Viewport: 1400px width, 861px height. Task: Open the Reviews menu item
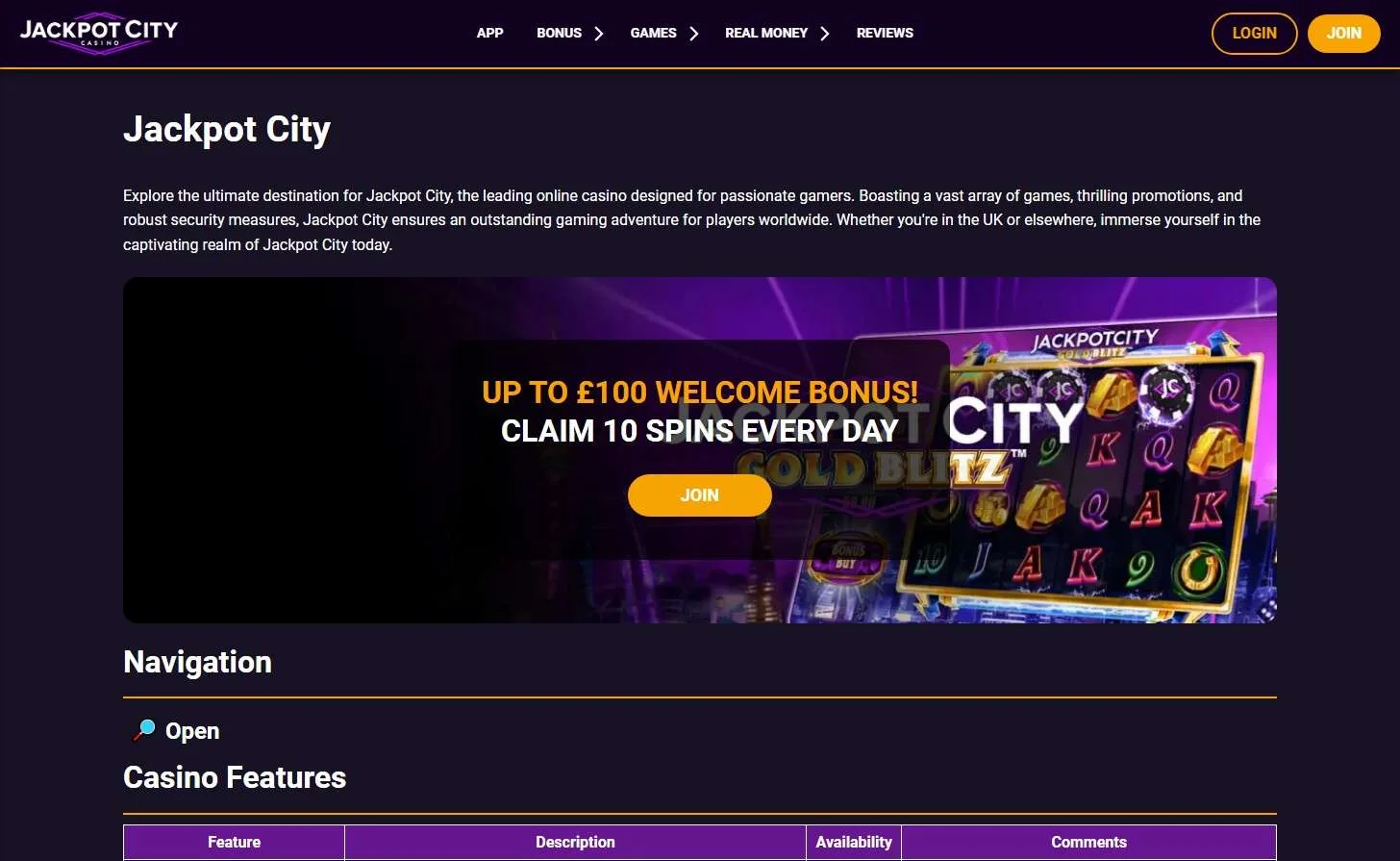point(885,33)
